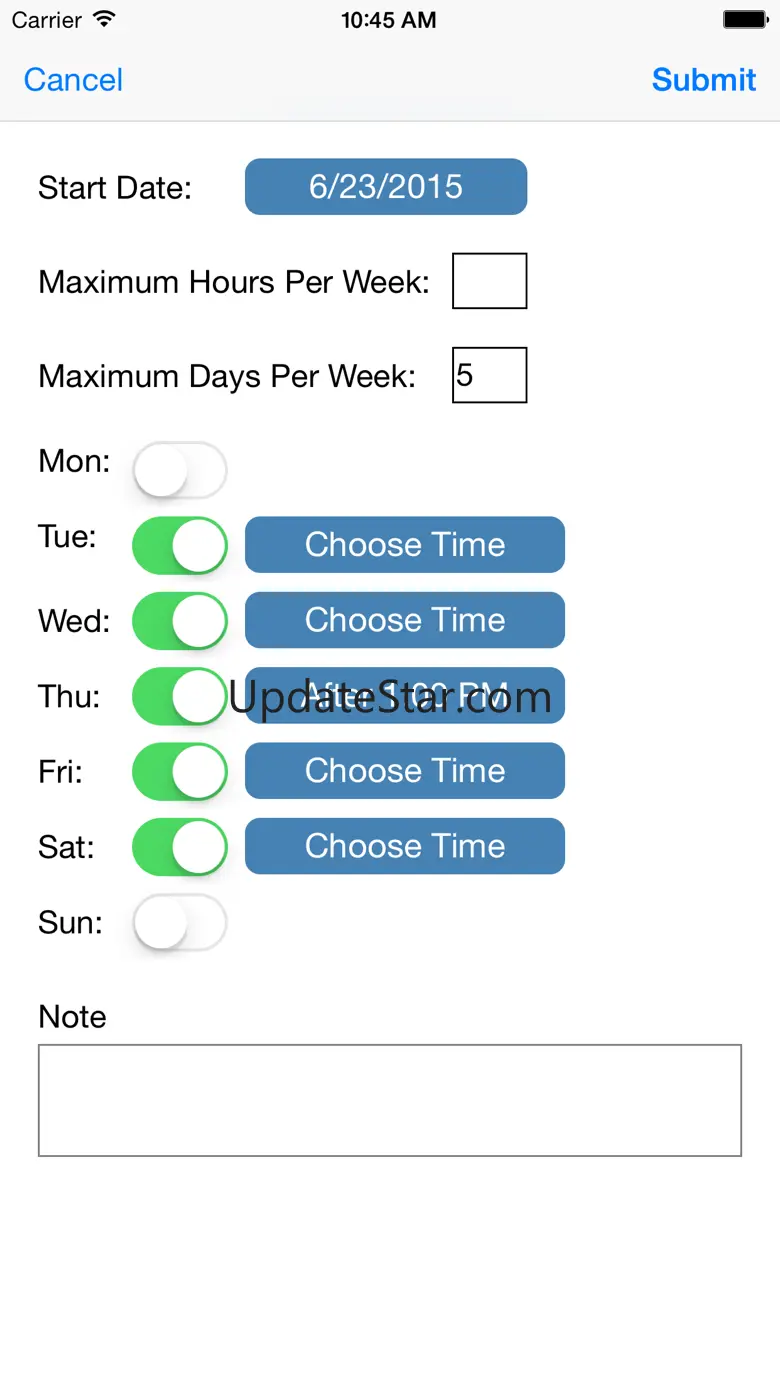Enable the Sun availability switch
Viewport: 780px width, 1387px height.
tap(180, 922)
